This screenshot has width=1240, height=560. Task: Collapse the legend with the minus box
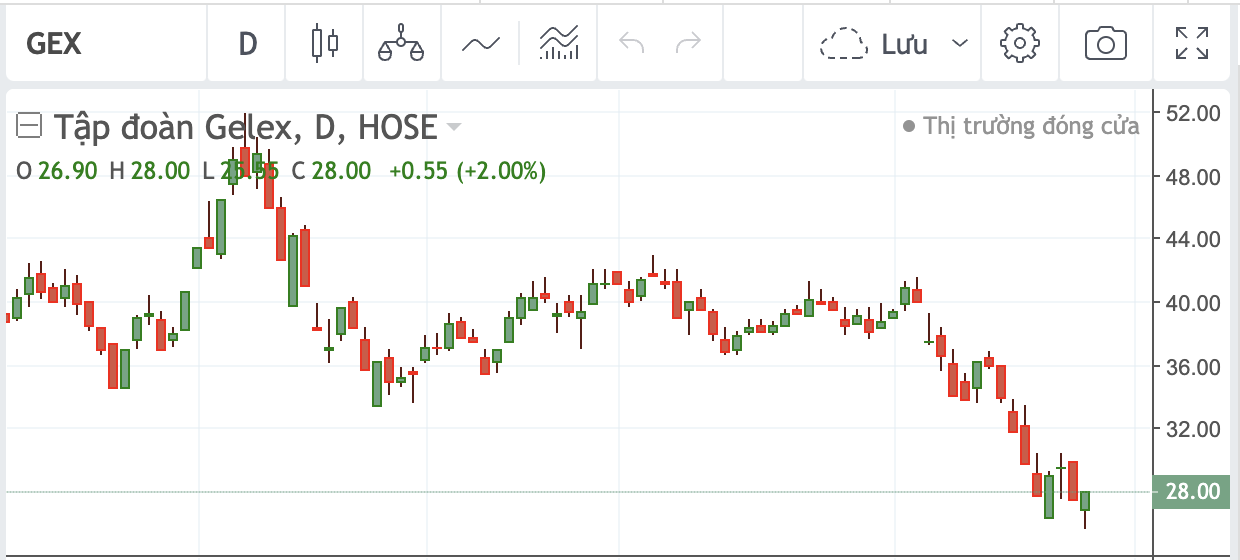(30, 127)
